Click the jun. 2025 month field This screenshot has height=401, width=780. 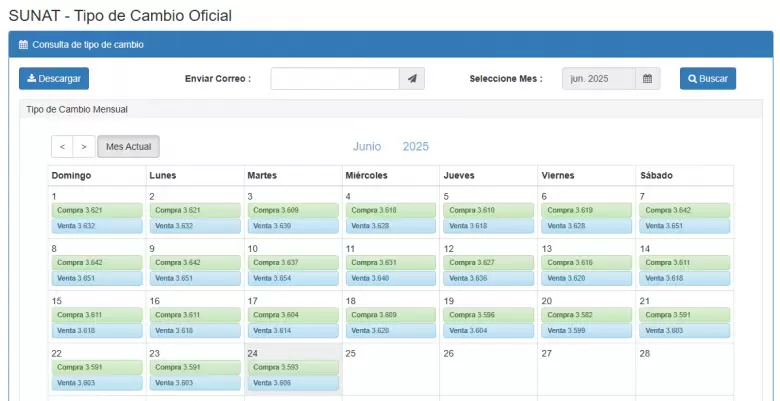598,79
